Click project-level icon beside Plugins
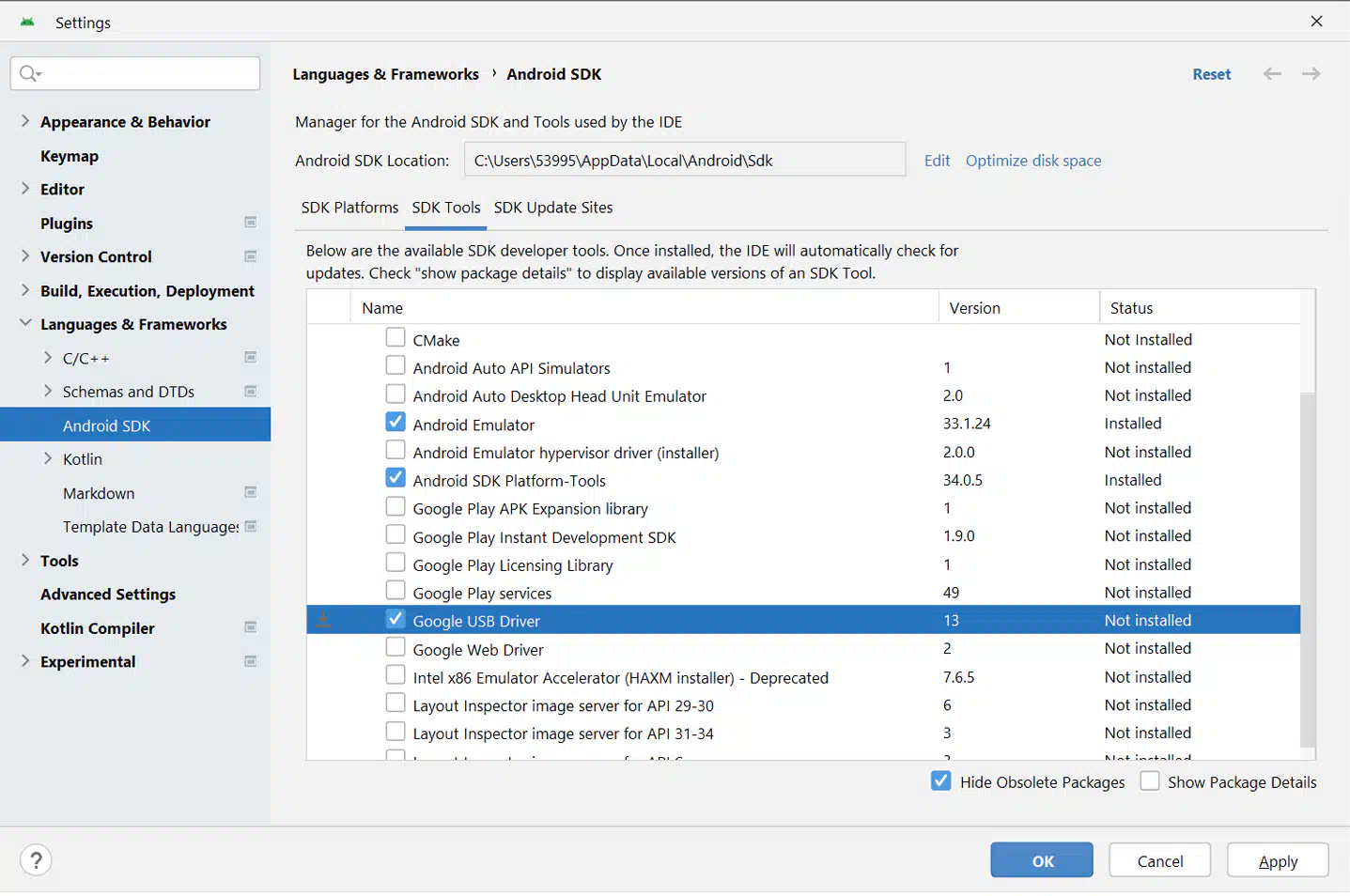 point(251,223)
